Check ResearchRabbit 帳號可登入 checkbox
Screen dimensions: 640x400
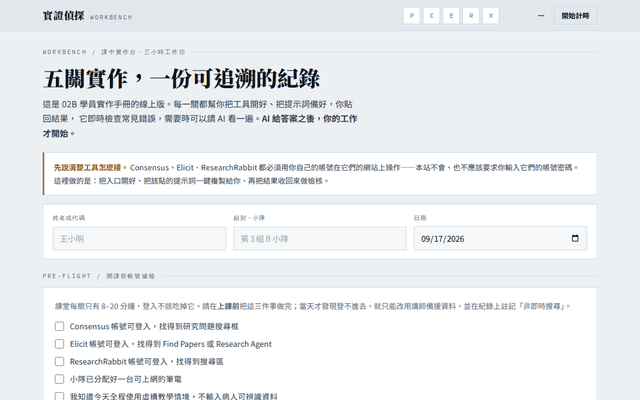(x=60, y=362)
